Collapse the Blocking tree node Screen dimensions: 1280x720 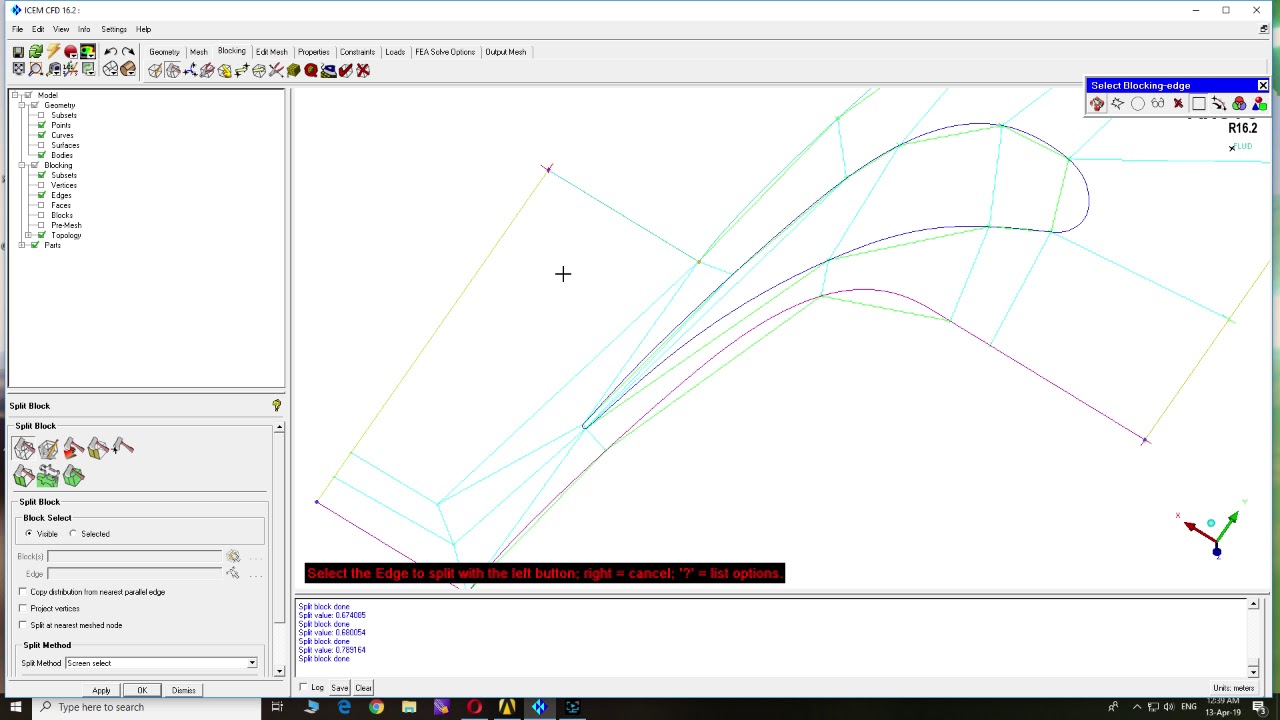pyautogui.click(x=22, y=165)
